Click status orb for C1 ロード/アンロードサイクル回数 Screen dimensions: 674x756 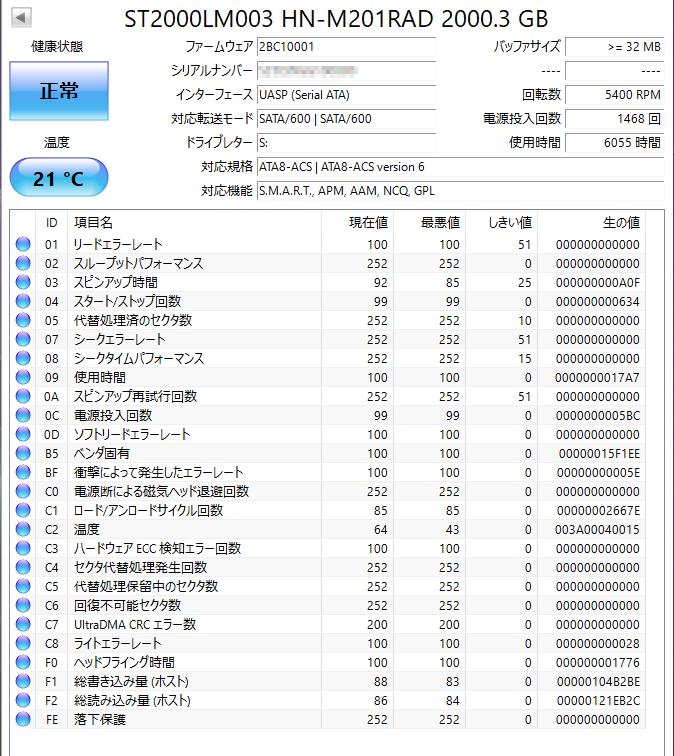click(23, 510)
